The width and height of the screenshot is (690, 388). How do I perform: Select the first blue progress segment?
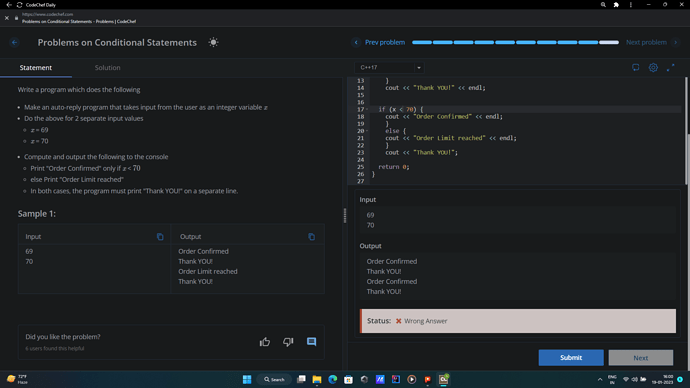422,43
